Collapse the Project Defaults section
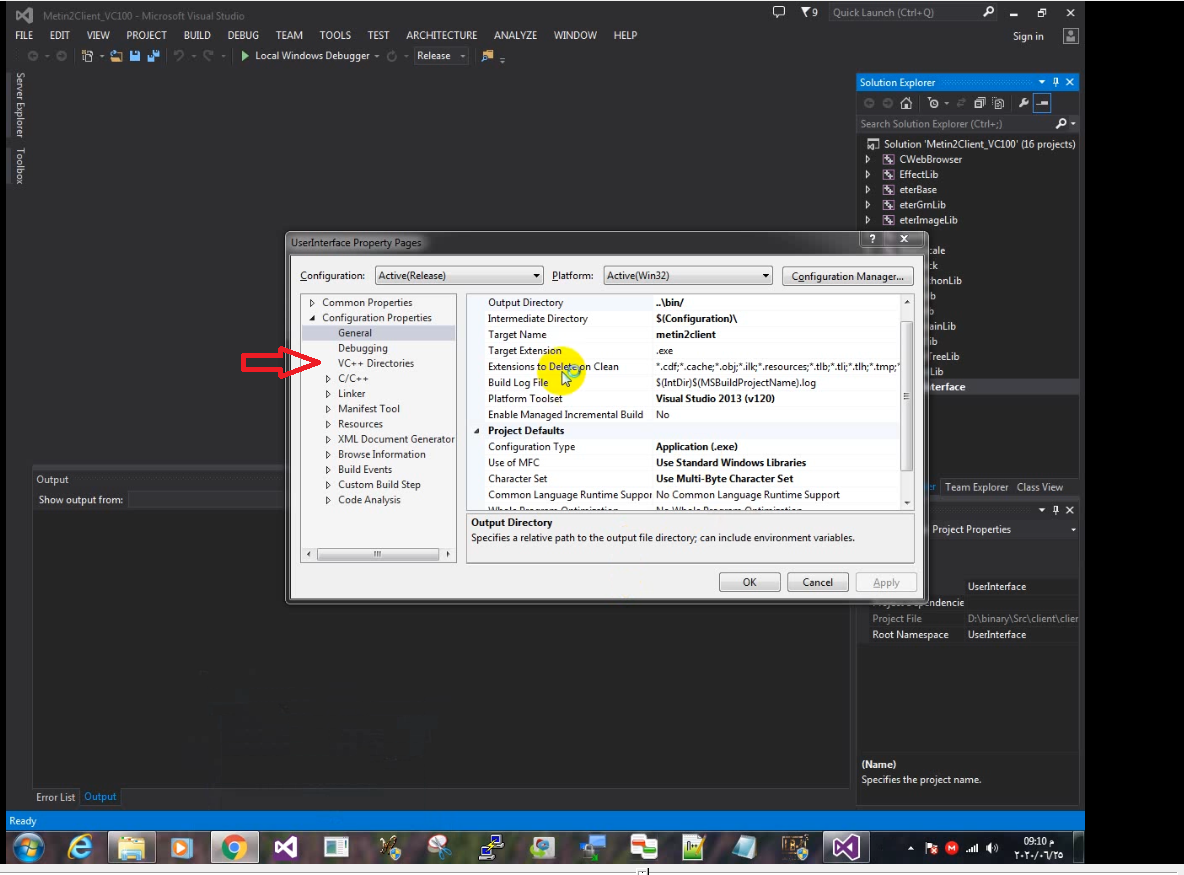Viewport: 1184px width, 875px height. (x=476, y=431)
